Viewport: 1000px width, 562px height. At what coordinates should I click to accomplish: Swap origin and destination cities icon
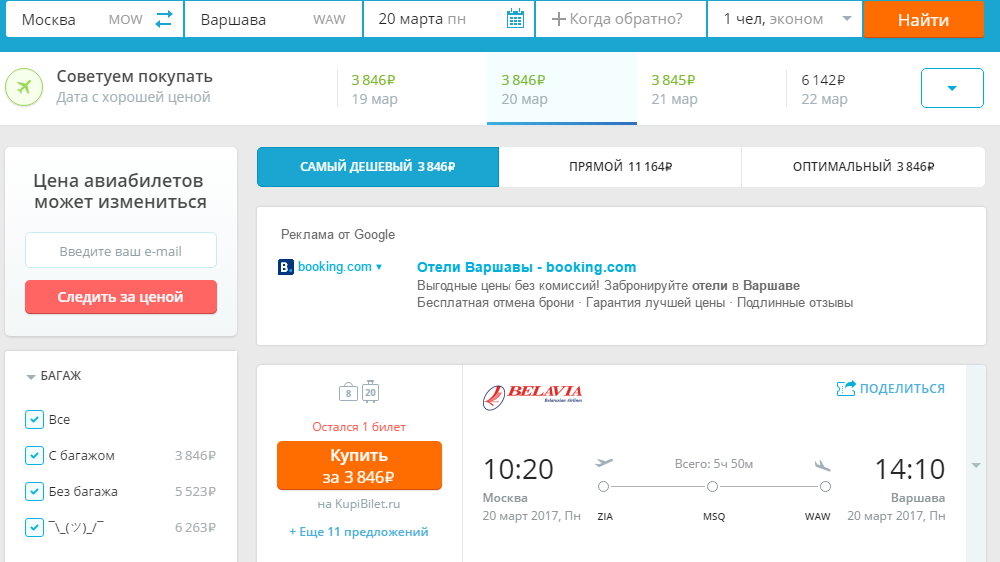click(164, 19)
